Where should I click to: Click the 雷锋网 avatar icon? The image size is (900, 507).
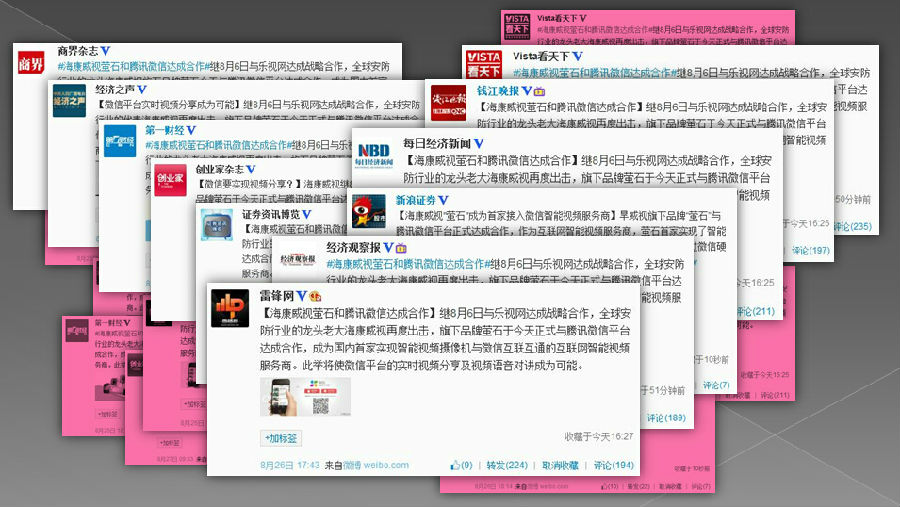(x=230, y=308)
